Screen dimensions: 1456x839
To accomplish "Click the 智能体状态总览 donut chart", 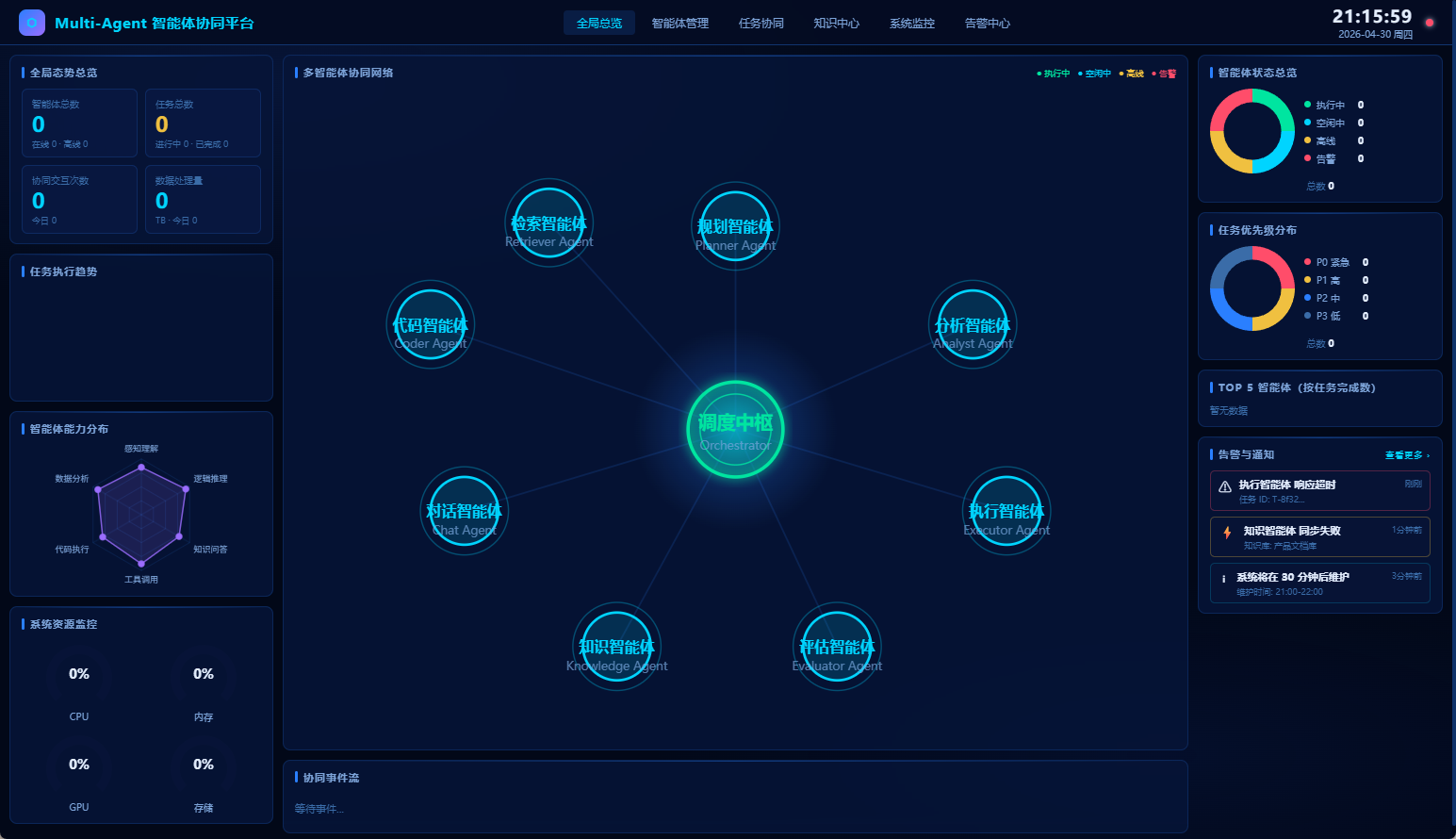I will pos(1252,131).
